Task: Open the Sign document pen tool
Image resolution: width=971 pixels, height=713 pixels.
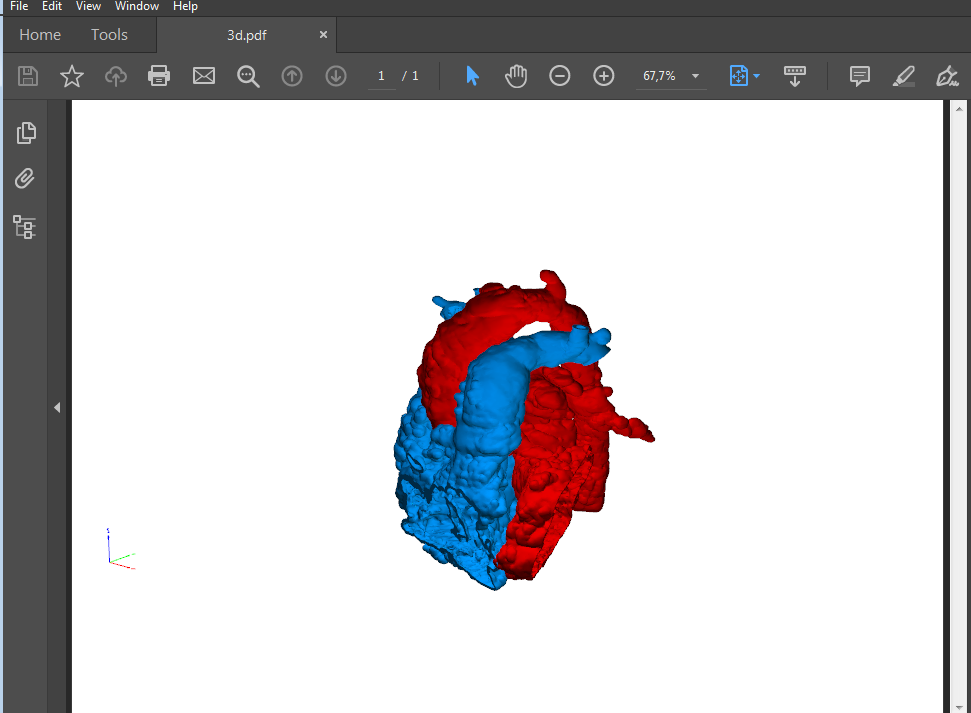Action: click(947, 76)
